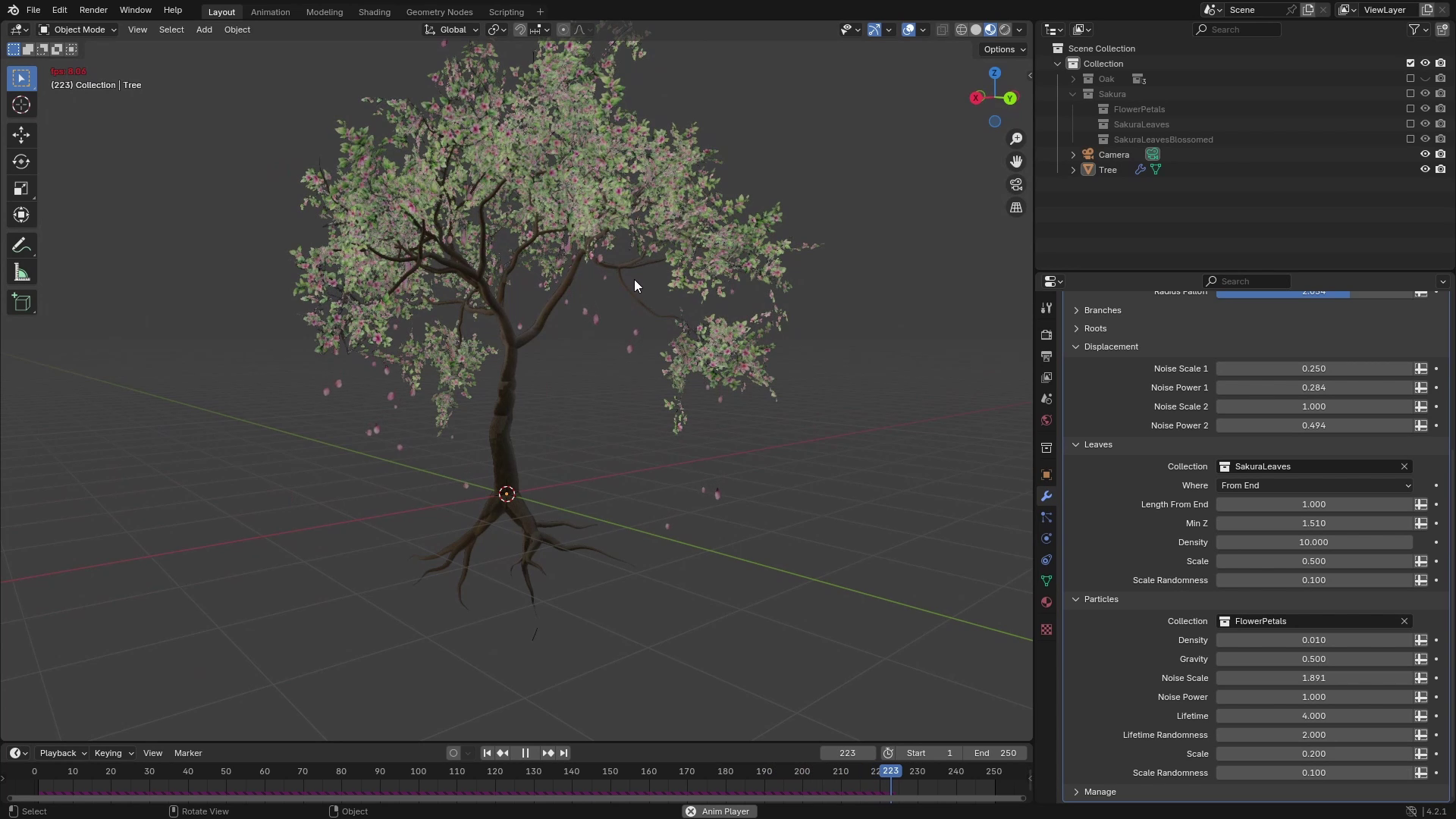The image size is (1456, 819).
Task: Hide the Sakura collection with its eye toggle
Action: [1426, 93]
